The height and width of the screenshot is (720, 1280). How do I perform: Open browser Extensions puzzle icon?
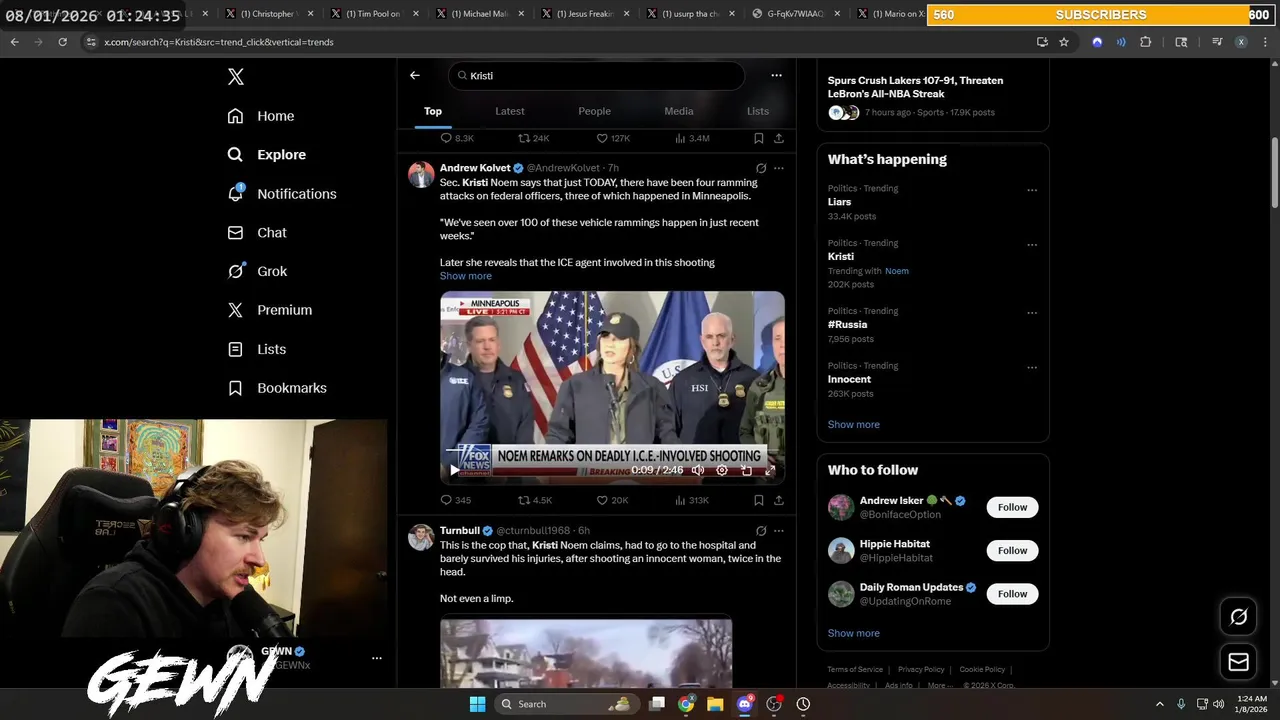pos(1146,42)
